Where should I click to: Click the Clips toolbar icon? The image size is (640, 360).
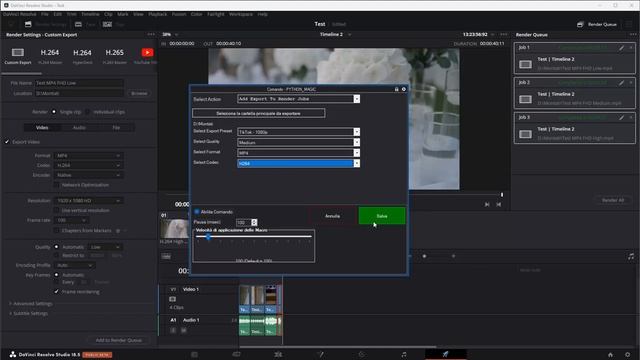107,24
